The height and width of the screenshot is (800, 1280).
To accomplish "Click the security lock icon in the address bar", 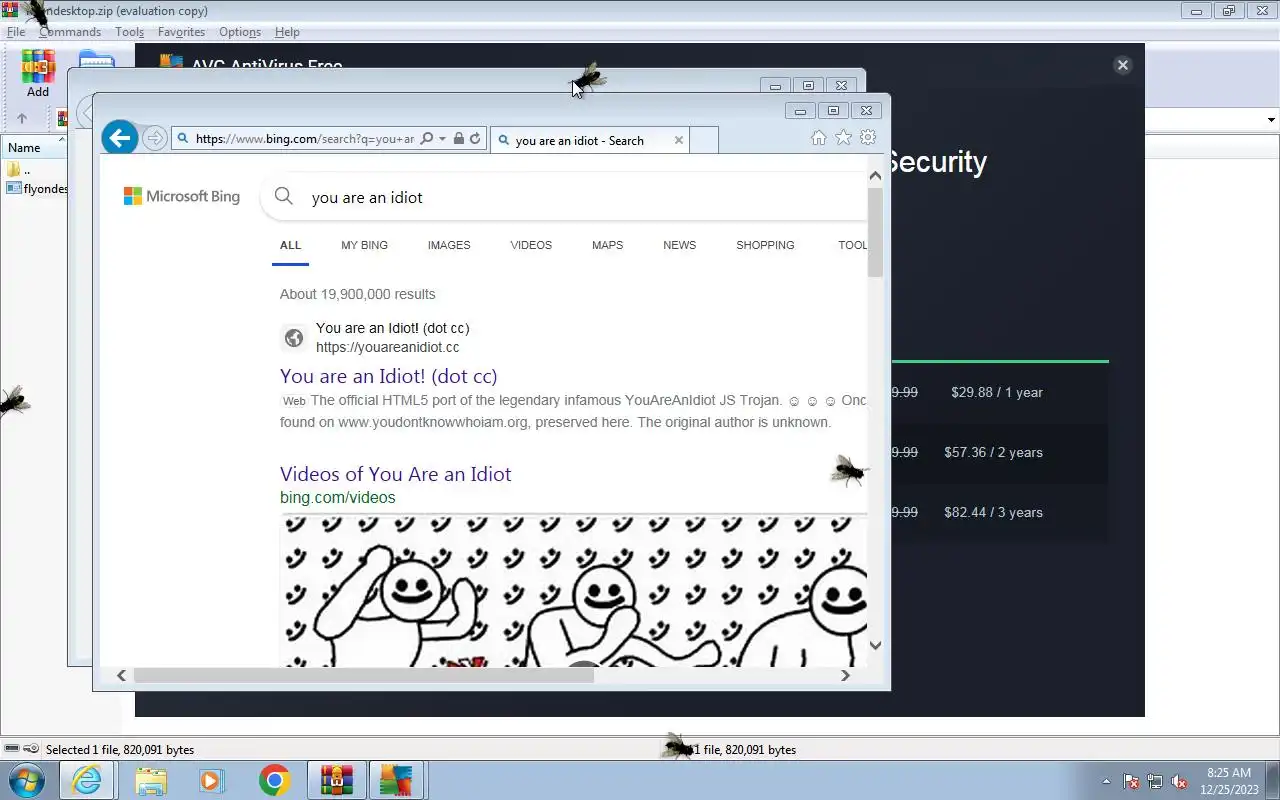I will tap(459, 139).
